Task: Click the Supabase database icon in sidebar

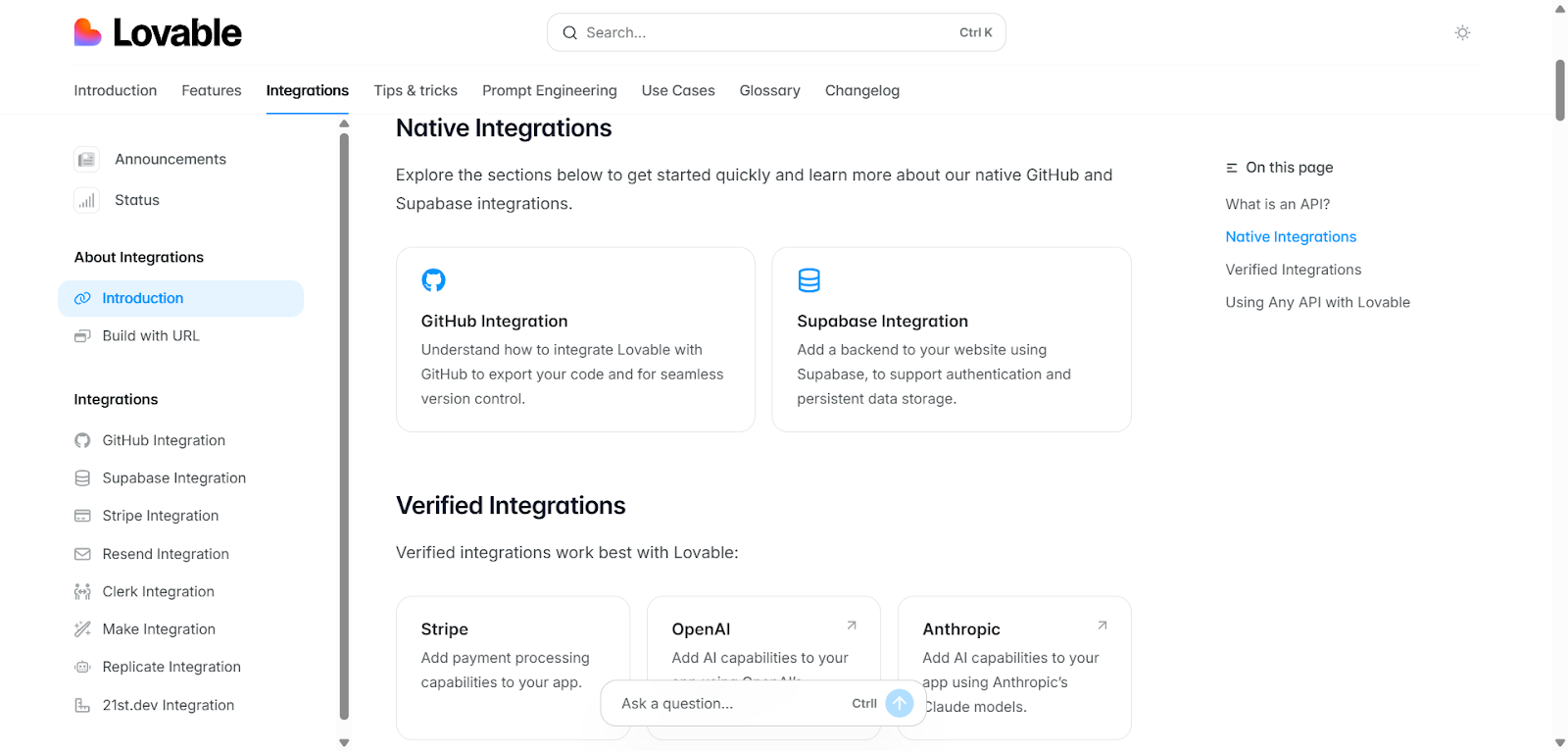Action: tap(82, 478)
